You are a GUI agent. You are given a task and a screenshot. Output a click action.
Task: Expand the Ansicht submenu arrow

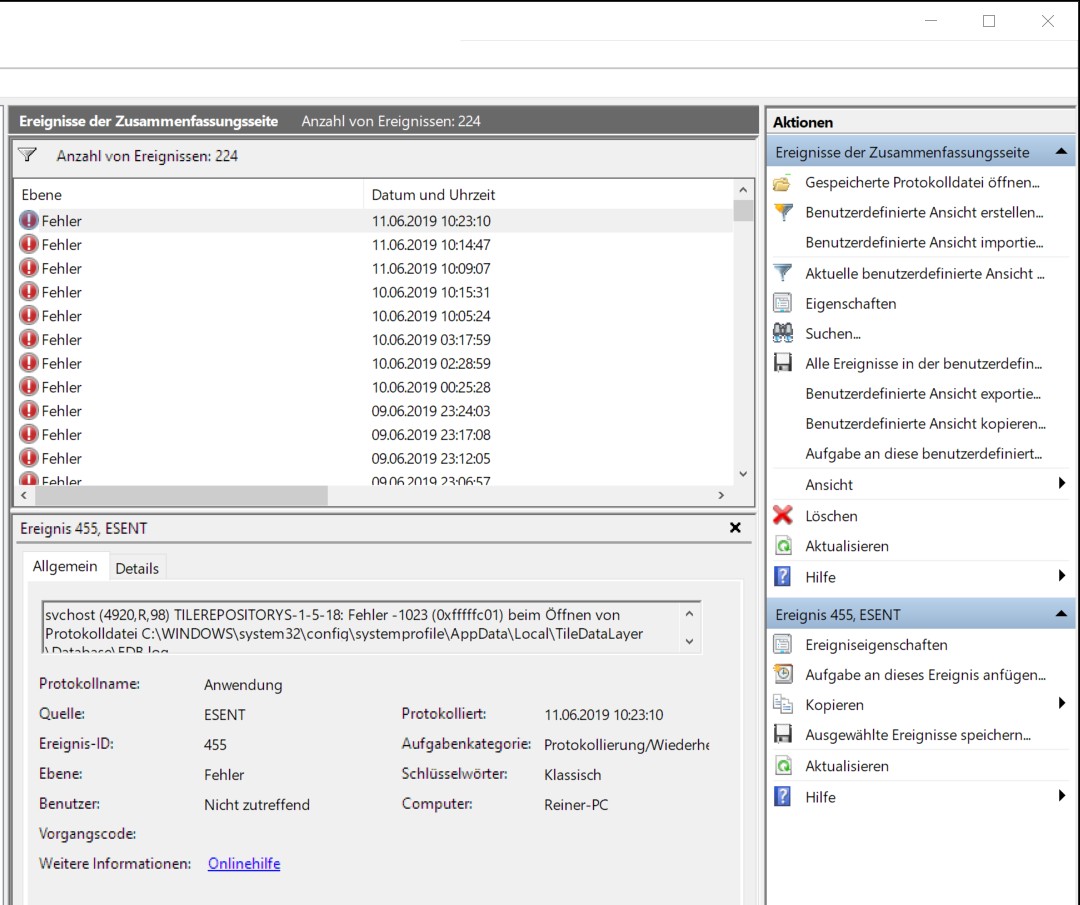[x=1061, y=483]
